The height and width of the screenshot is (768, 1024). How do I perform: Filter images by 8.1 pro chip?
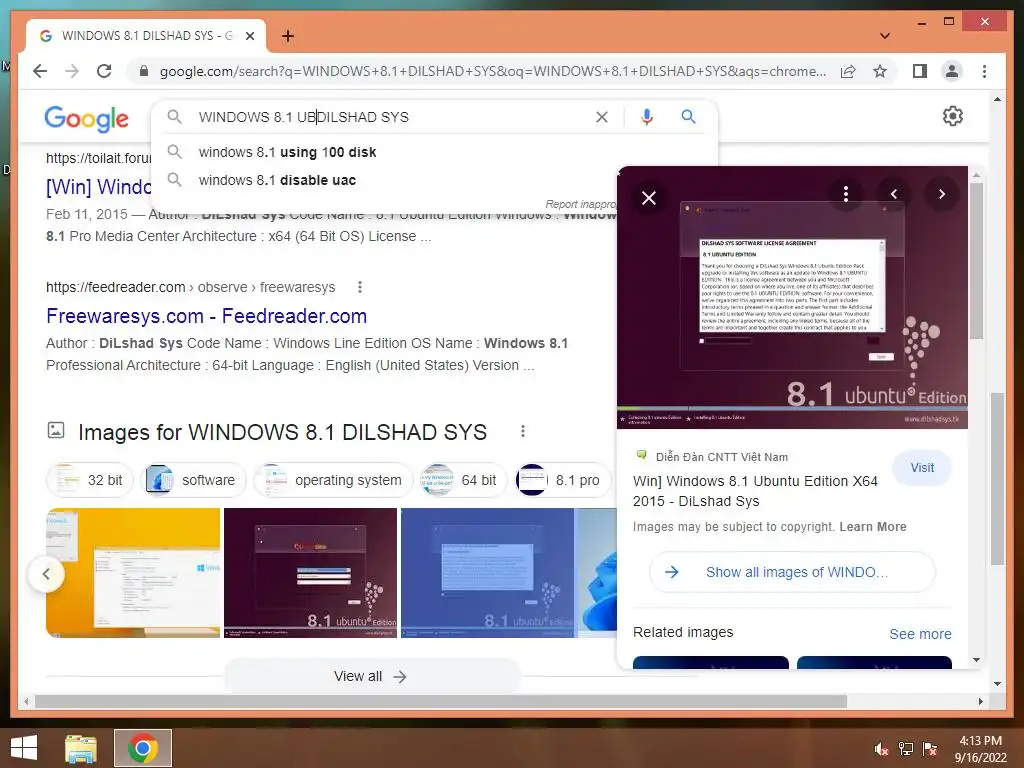pos(563,480)
